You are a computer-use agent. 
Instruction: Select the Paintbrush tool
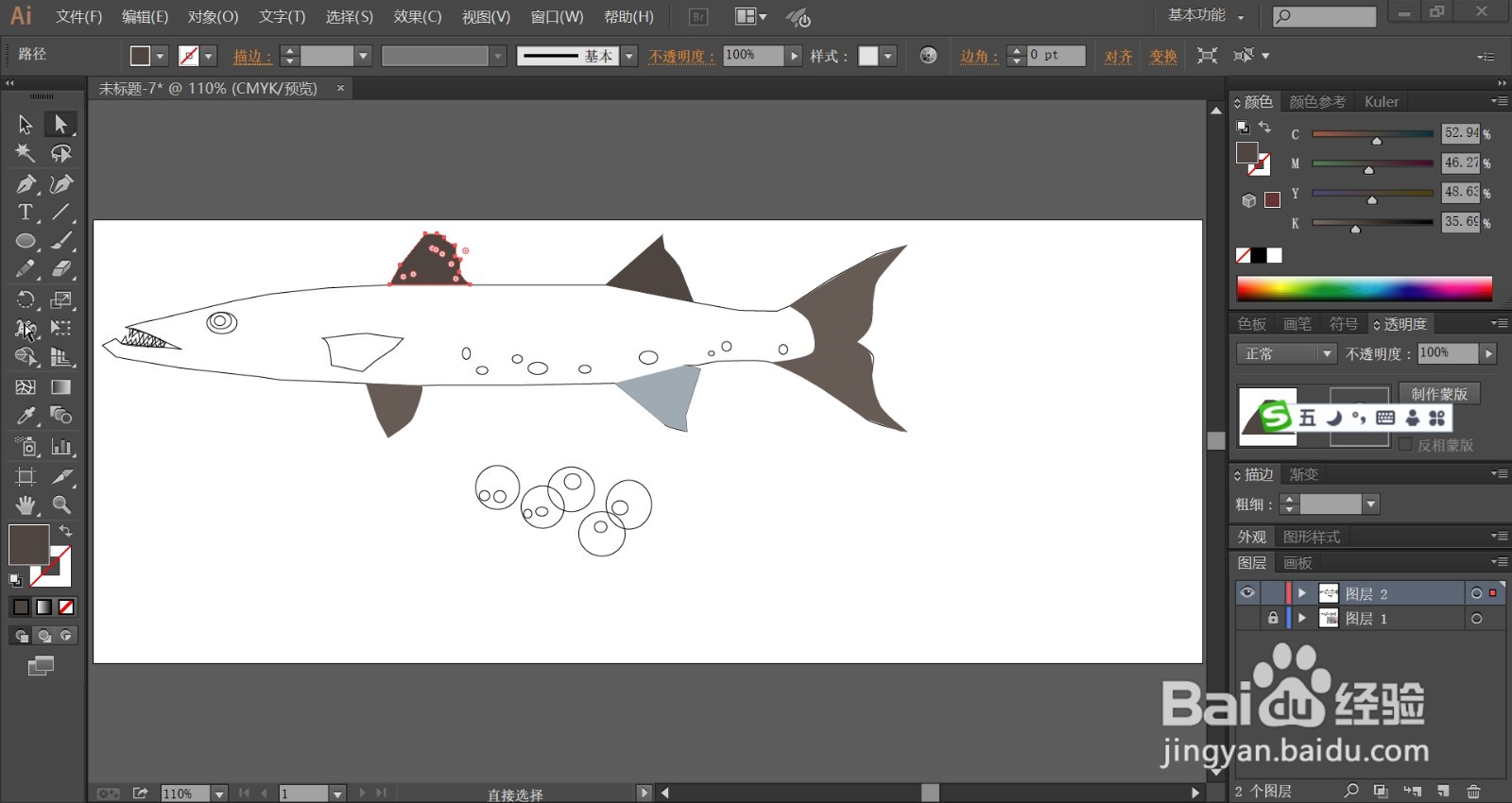(x=61, y=241)
